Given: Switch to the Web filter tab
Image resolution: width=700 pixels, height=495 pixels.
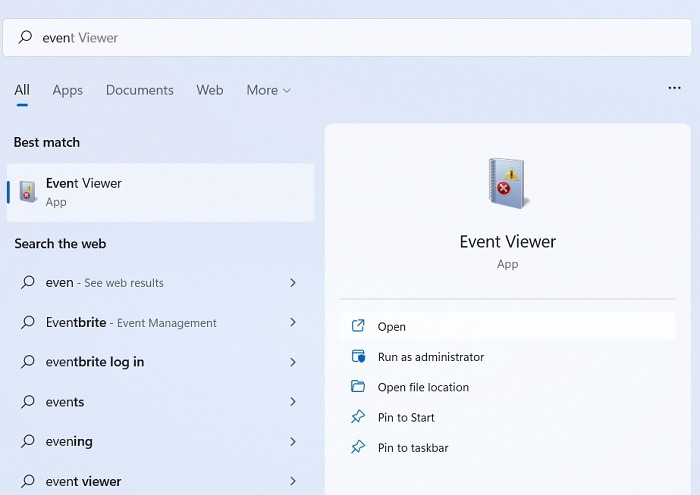Looking at the screenshot, I should click(210, 90).
